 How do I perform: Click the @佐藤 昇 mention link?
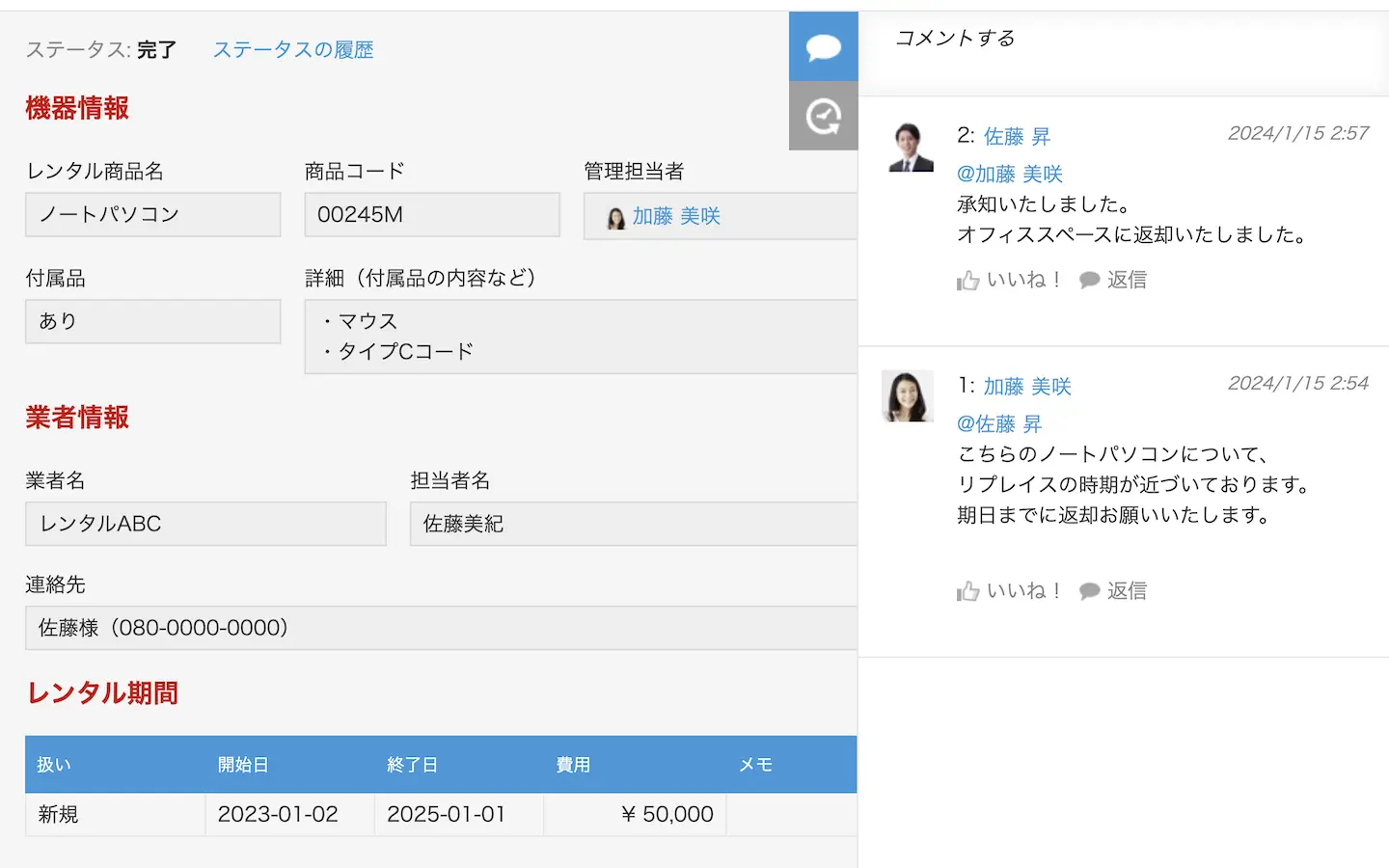[998, 424]
